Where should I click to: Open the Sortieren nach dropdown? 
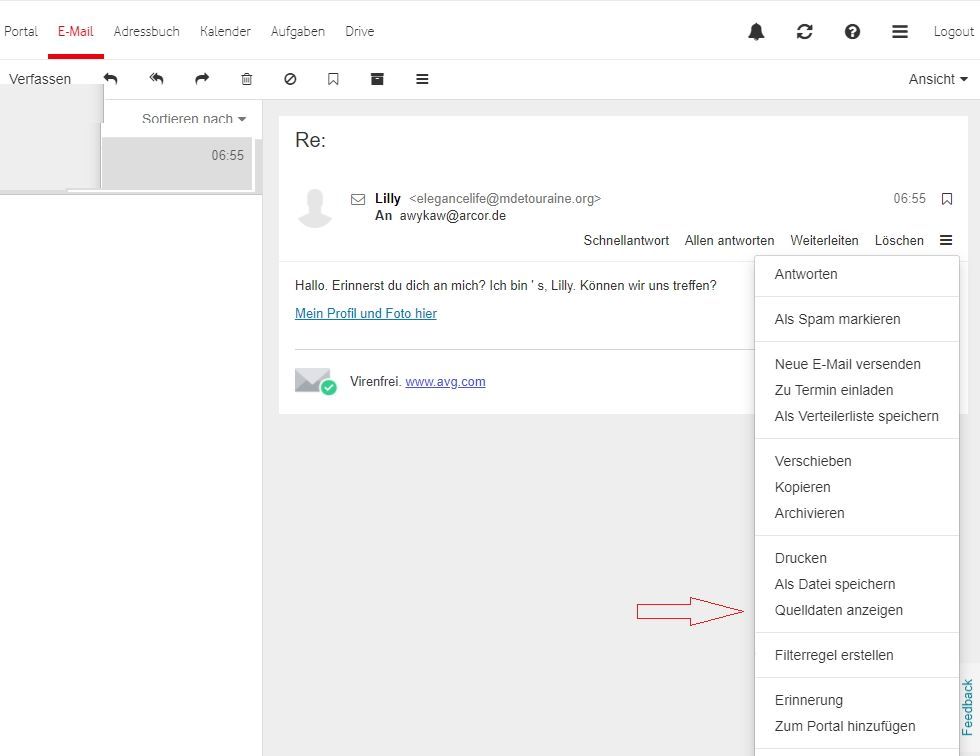coord(194,119)
